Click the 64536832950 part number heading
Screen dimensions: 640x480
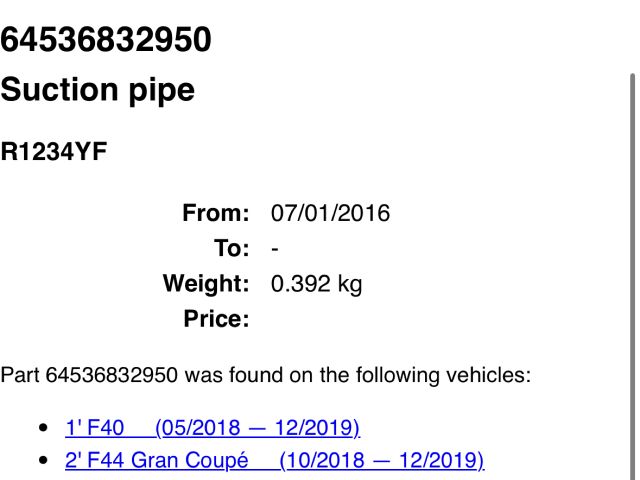tap(106, 40)
